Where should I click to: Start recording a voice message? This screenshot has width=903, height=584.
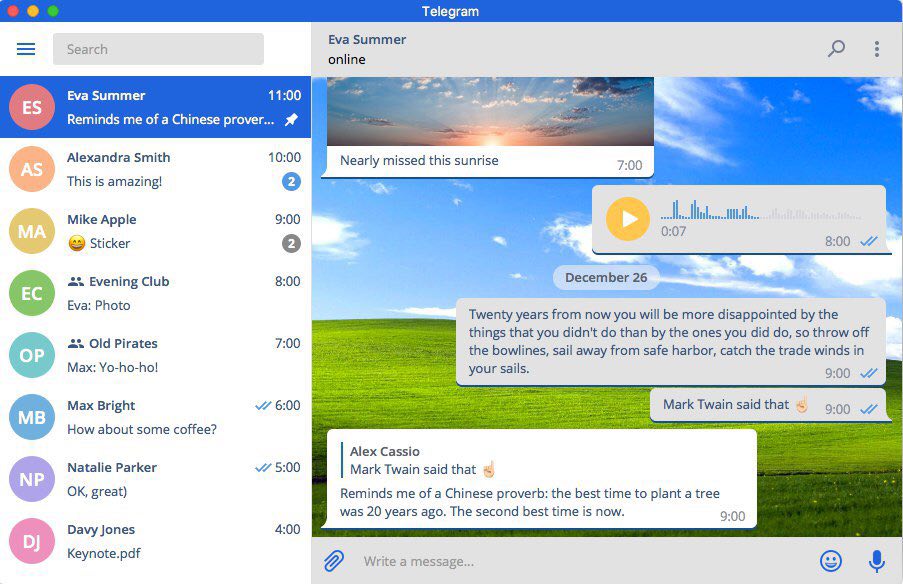pyautogui.click(x=877, y=560)
